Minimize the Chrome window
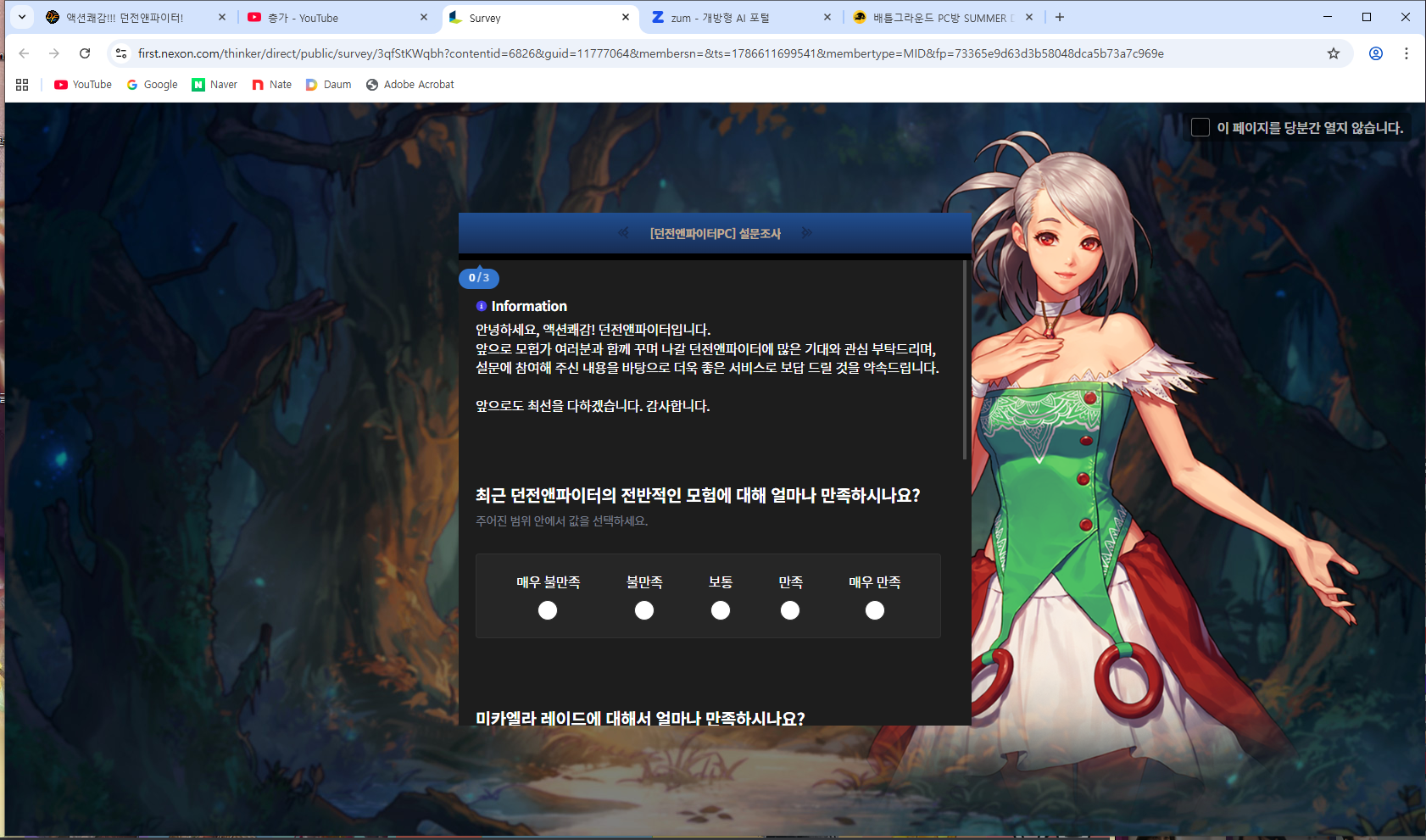Image resolution: width=1426 pixels, height=840 pixels. (x=1328, y=17)
